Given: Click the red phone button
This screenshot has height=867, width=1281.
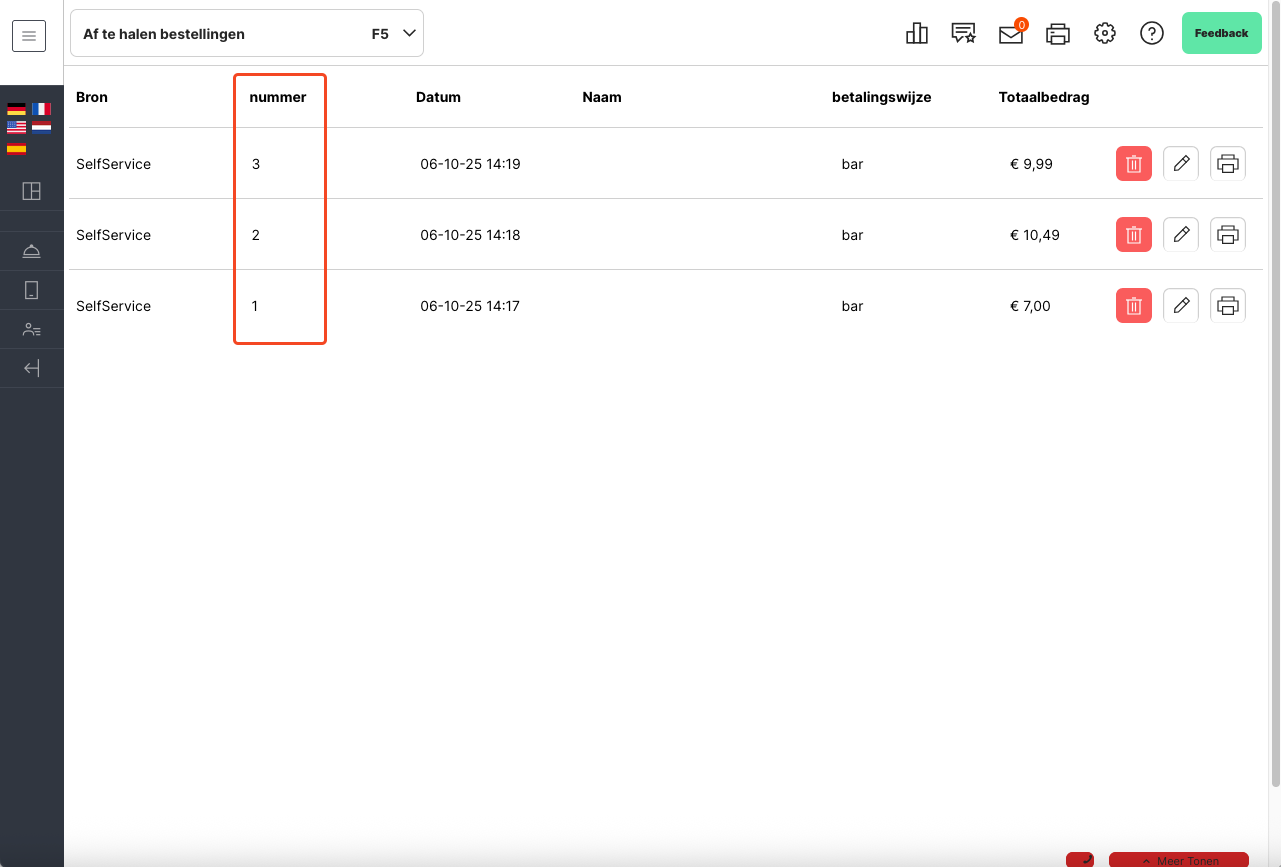Looking at the screenshot, I should pos(1080,860).
